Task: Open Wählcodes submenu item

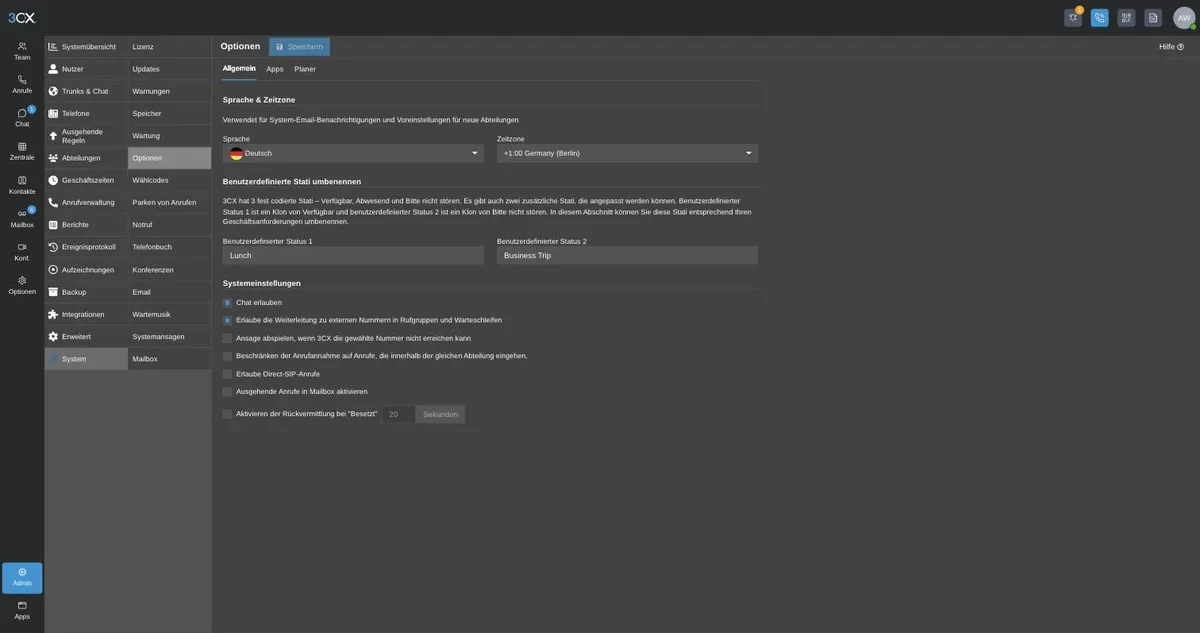Action: (170, 180)
